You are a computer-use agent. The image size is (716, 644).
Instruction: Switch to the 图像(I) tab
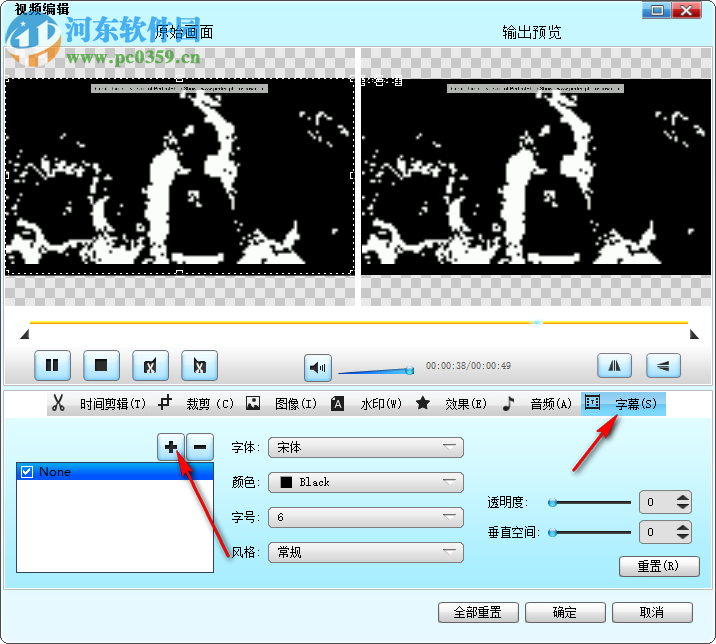pyautogui.click(x=295, y=404)
